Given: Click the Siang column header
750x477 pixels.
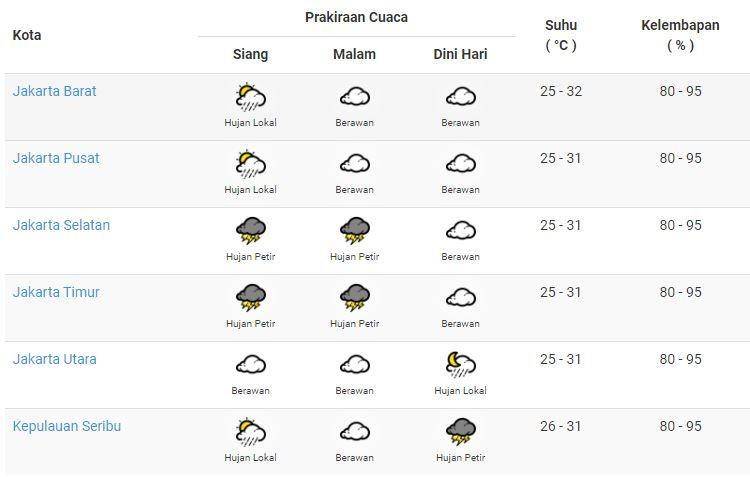Looking at the screenshot, I should click(251, 54).
